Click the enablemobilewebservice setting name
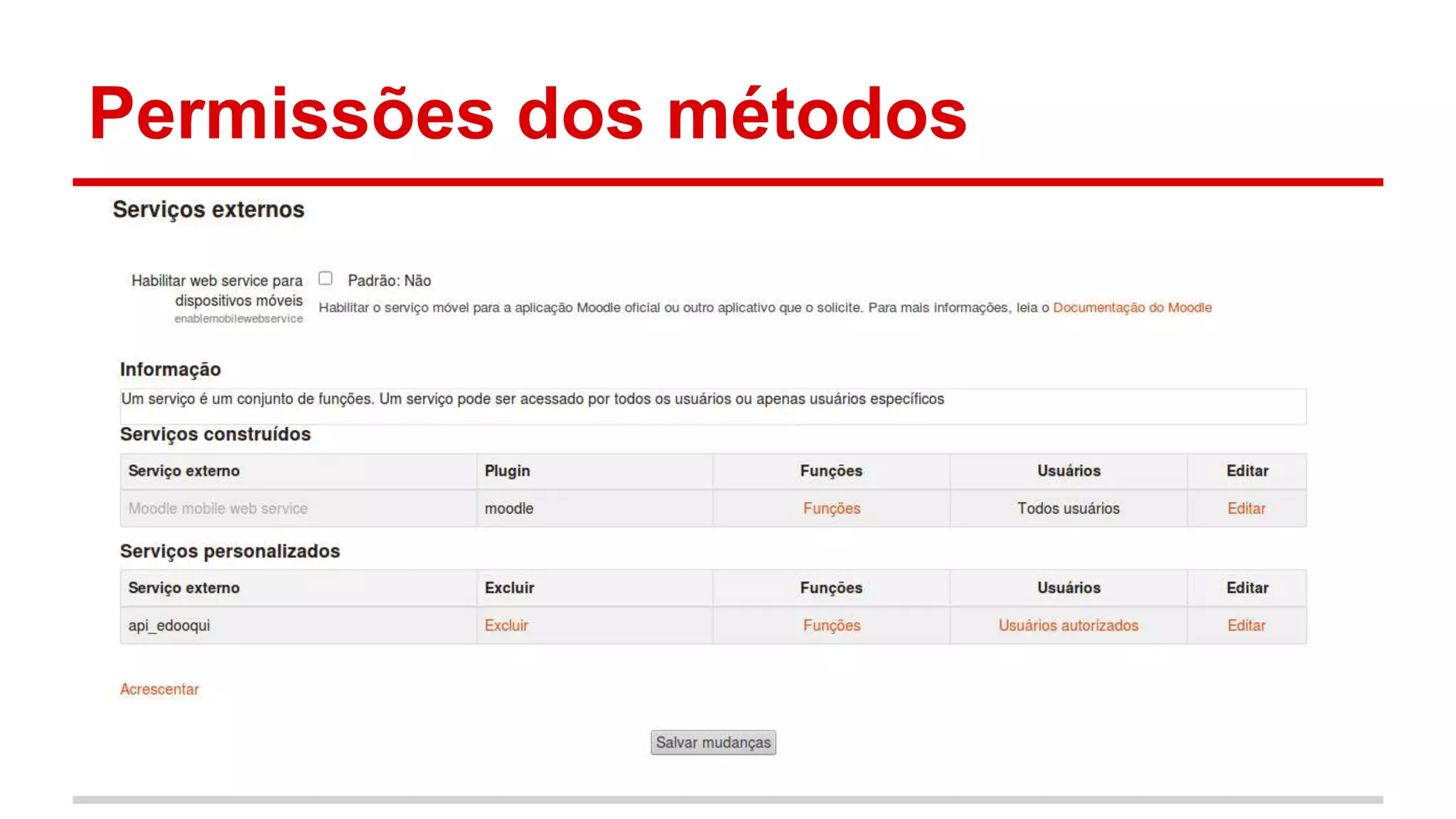The image size is (1456, 819). [239, 318]
